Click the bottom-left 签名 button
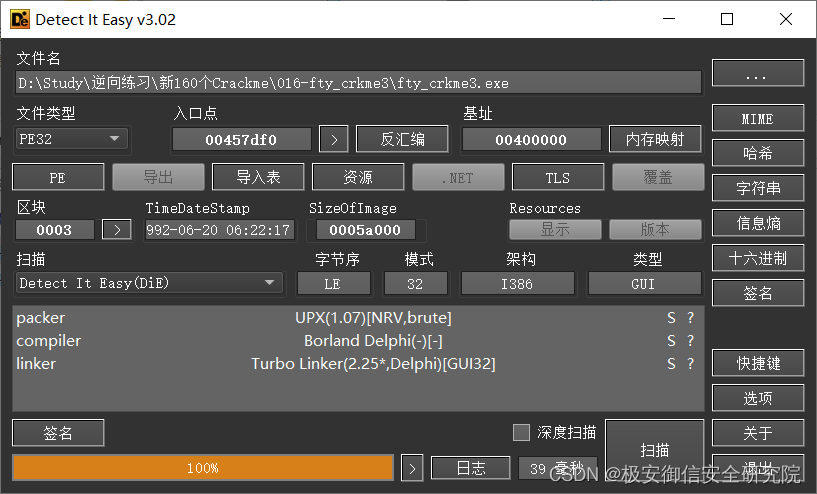 (x=58, y=433)
